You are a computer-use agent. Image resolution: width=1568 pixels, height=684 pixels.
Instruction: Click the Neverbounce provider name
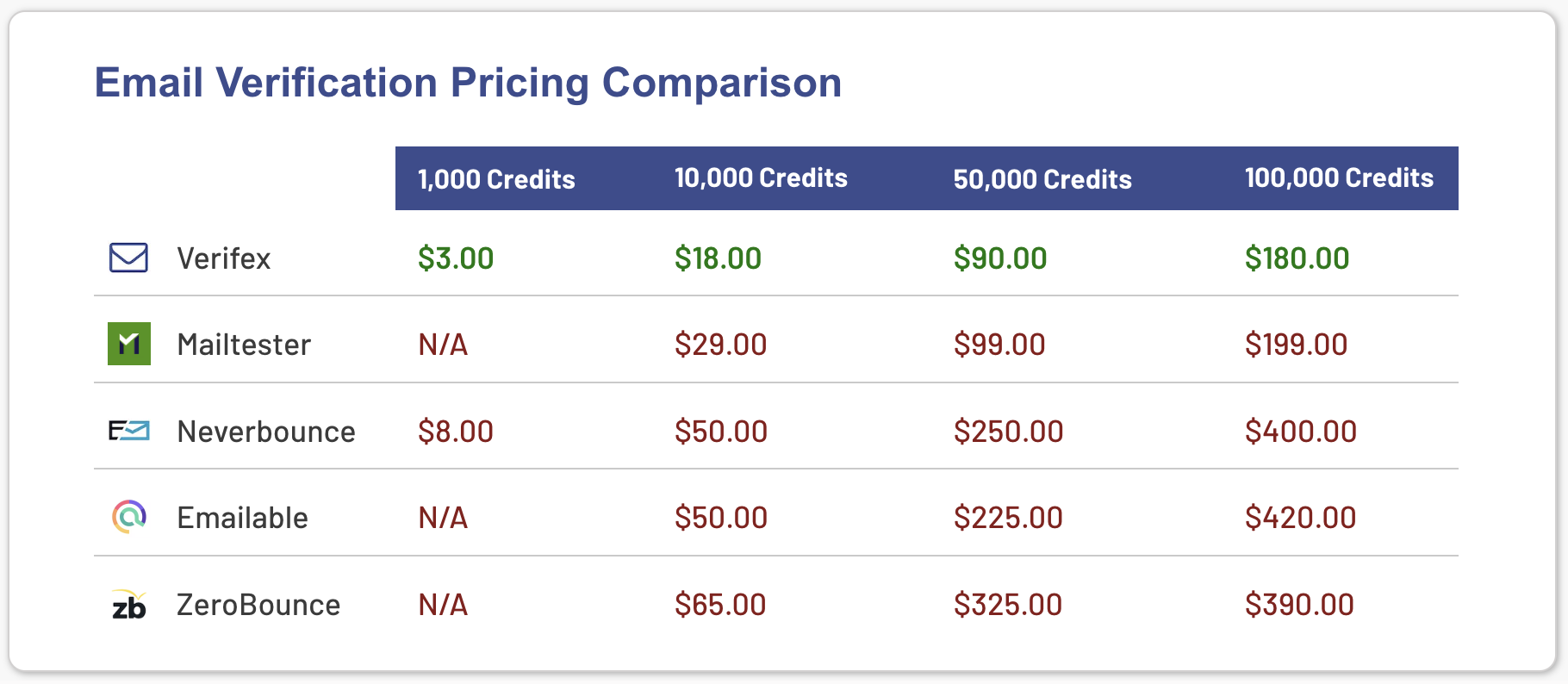266,432
